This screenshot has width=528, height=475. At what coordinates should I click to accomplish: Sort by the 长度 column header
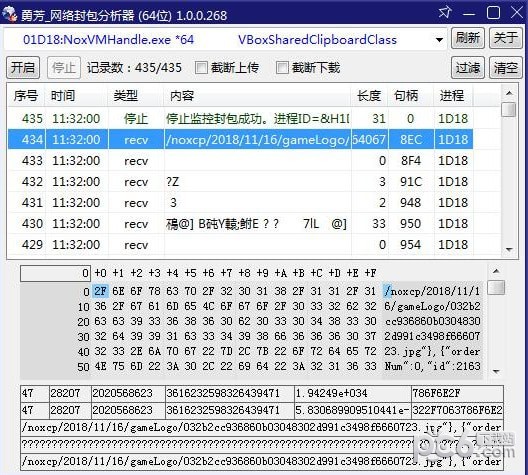369,96
